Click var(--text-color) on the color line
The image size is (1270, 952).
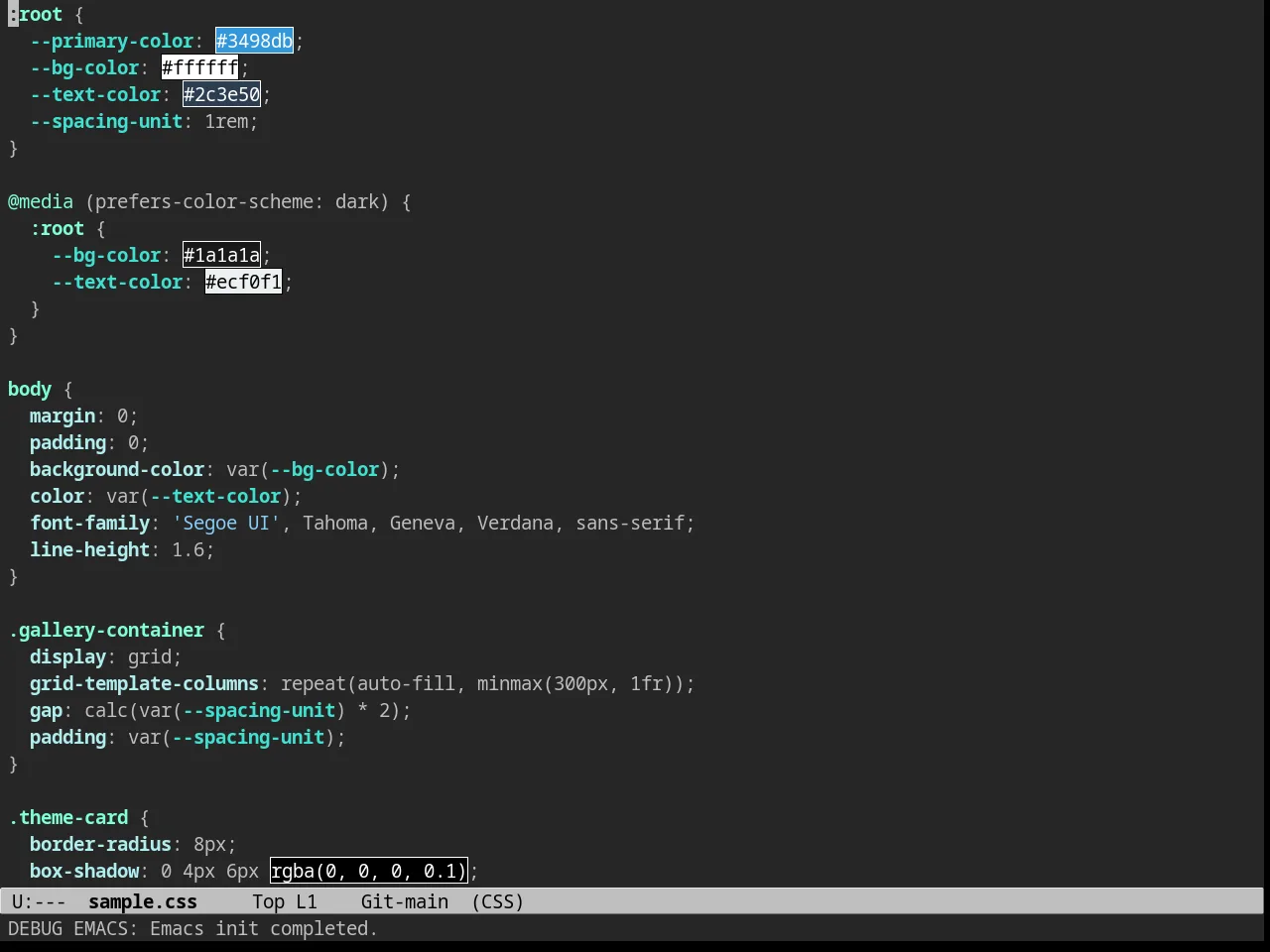click(x=199, y=496)
